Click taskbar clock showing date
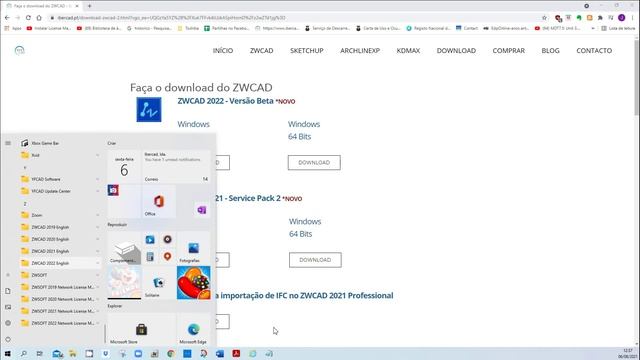This screenshot has width=640, height=360. click(x=628, y=353)
